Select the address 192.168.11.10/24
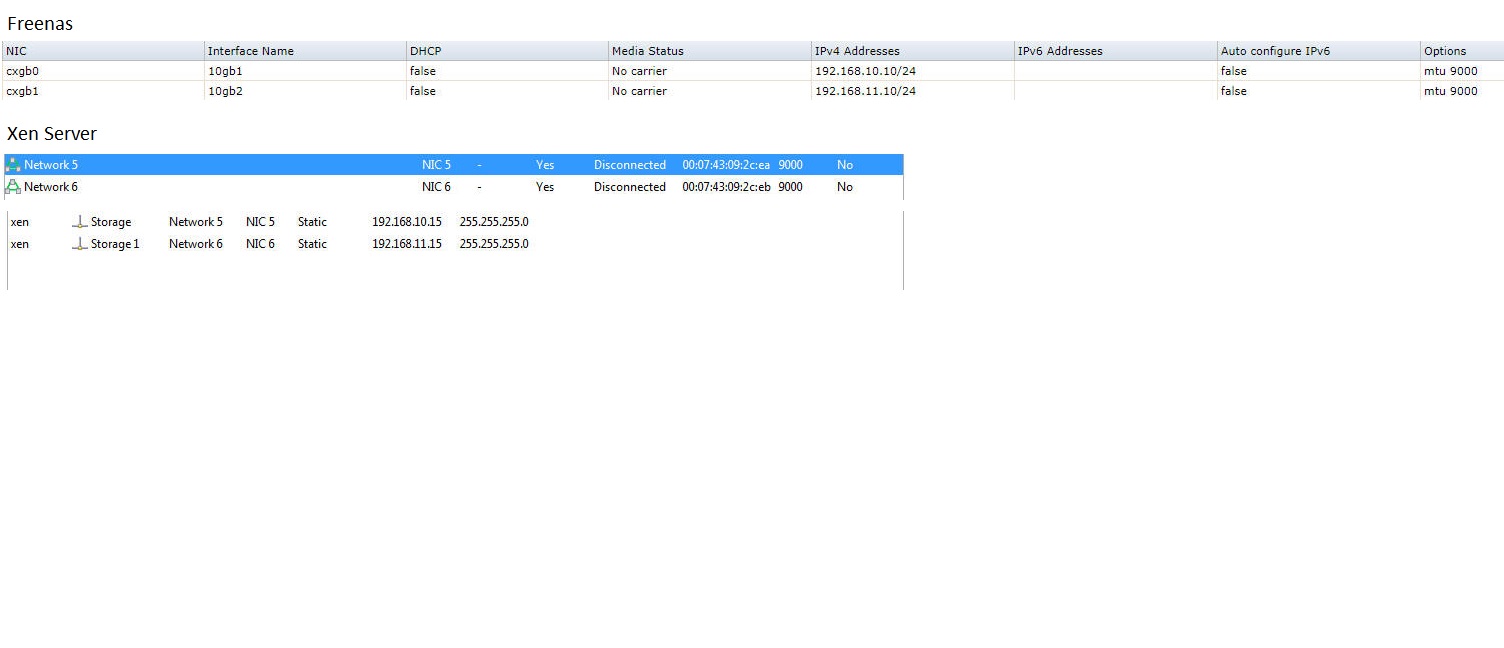The image size is (1504, 648). pyautogui.click(x=865, y=91)
